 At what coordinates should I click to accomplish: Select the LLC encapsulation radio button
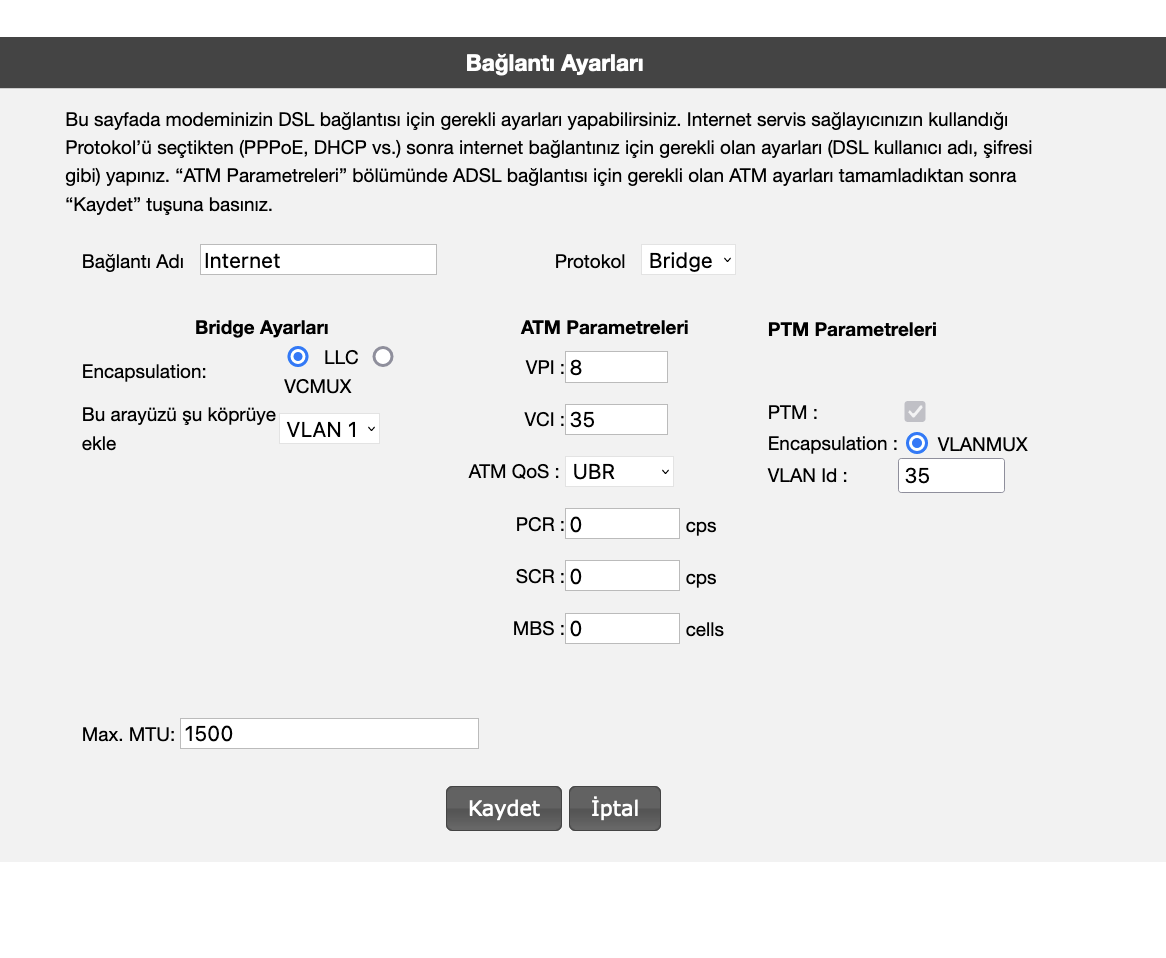[x=298, y=357]
